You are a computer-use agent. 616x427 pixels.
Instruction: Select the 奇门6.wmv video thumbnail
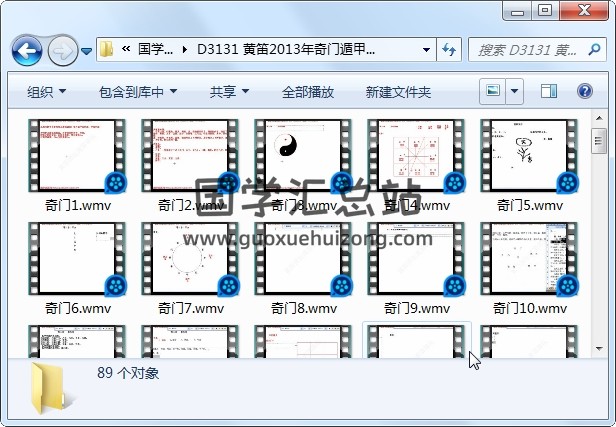pos(77,258)
